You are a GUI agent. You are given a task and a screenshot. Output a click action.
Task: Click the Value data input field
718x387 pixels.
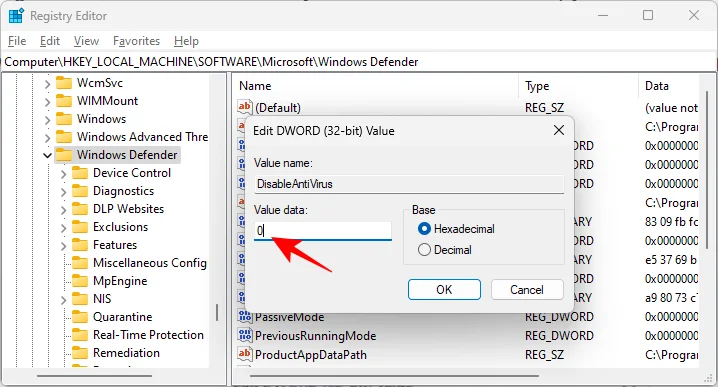coord(323,230)
